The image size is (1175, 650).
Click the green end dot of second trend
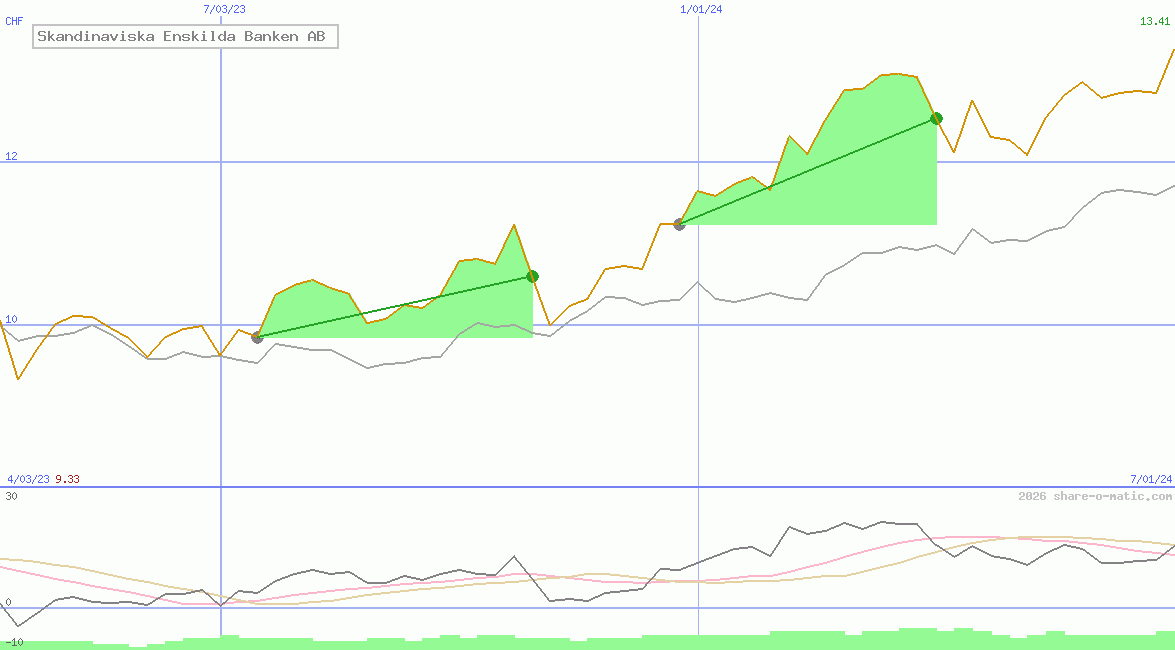tap(936, 118)
